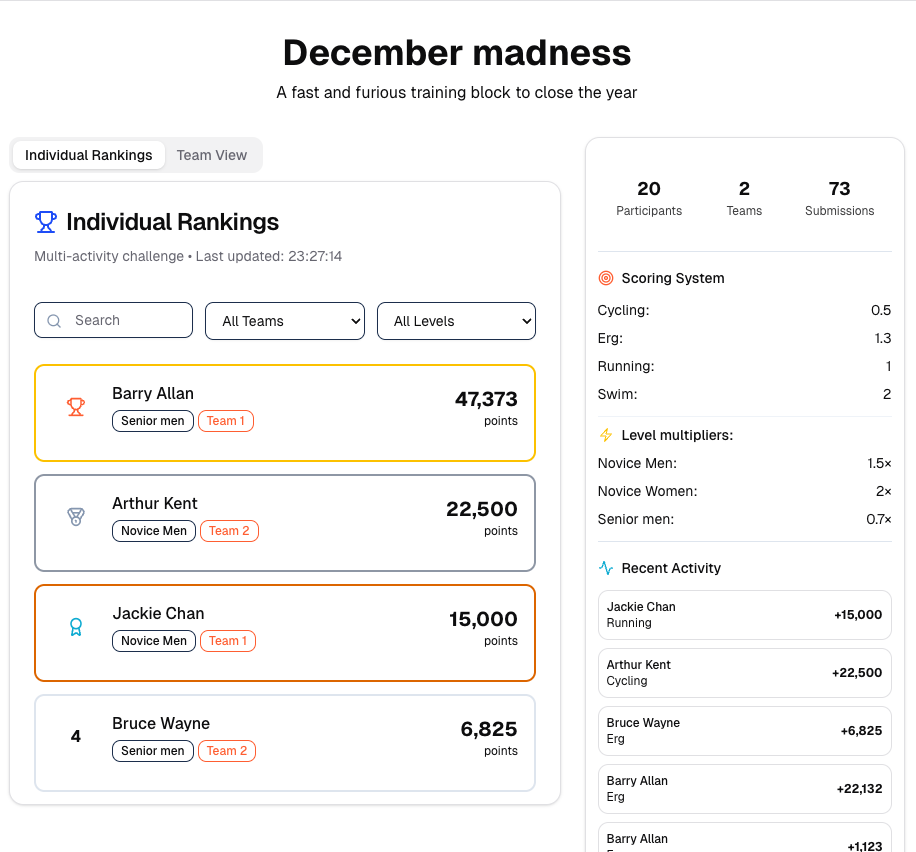916x852 pixels.
Task: Click the Team 1 badge on Barry Allan's card
Action: coord(226,421)
